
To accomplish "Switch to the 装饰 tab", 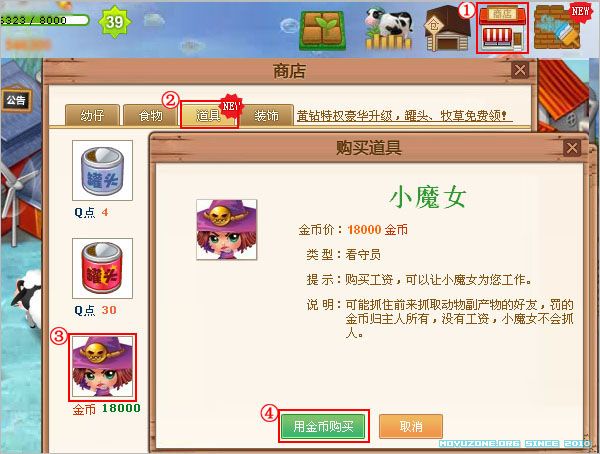I will click(x=267, y=115).
